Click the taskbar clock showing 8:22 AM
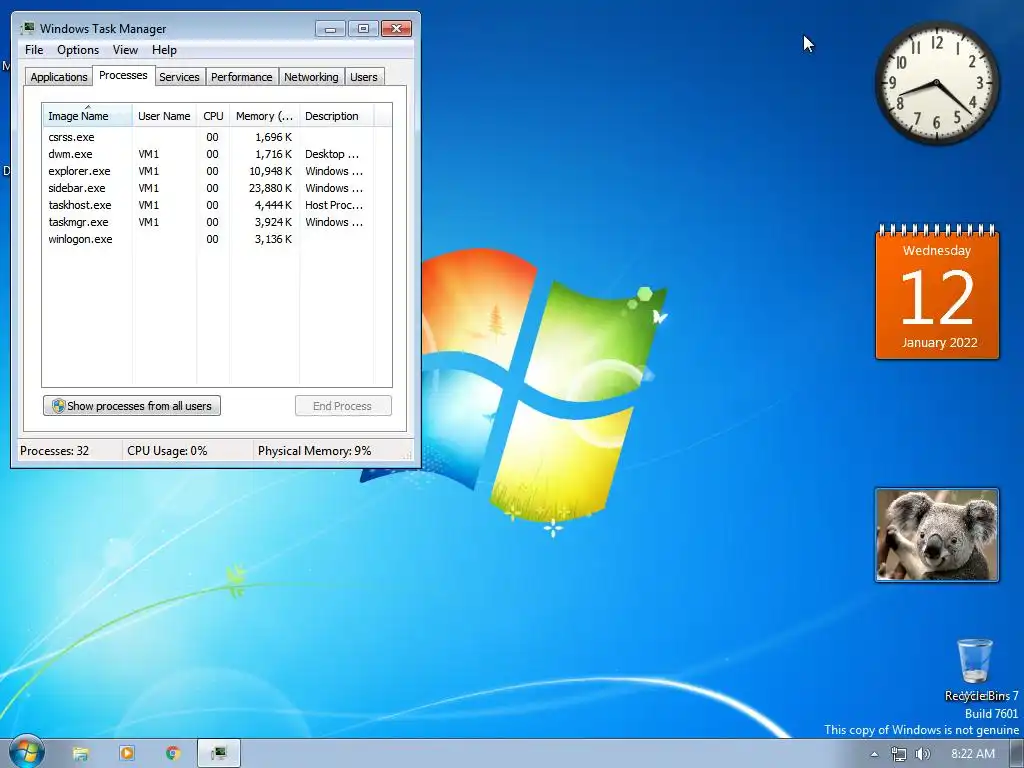The image size is (1024, 768). [x=972, y=754]
